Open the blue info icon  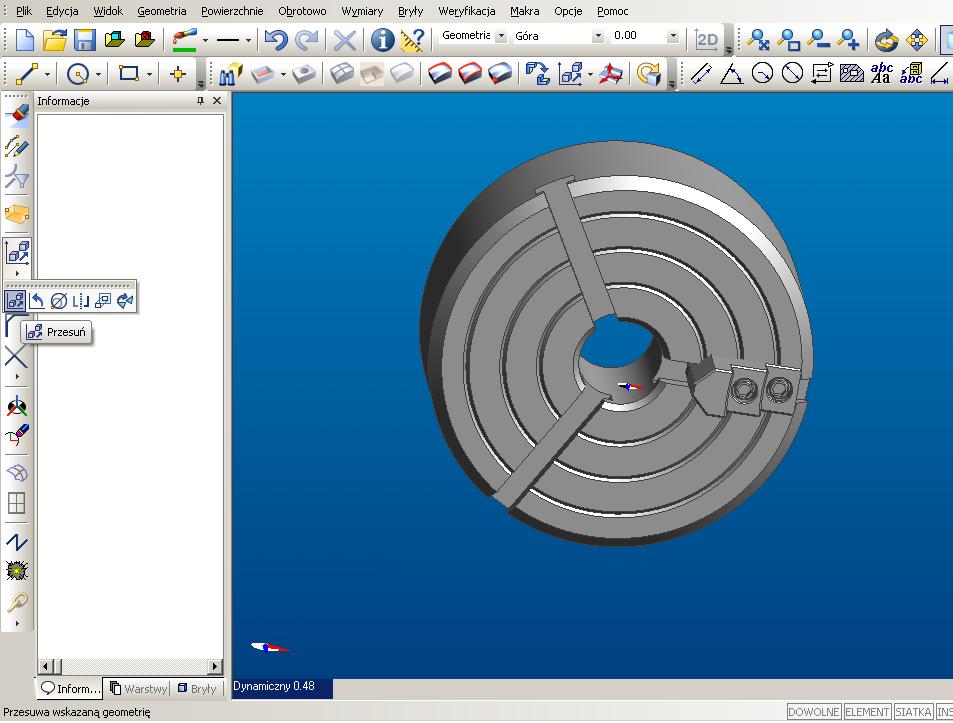(x=383, y=40)
